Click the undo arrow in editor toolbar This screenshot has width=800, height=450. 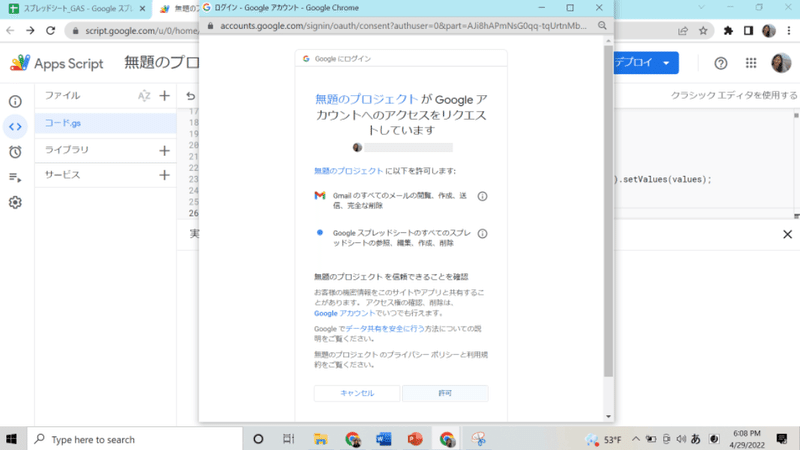pos(190,96)
